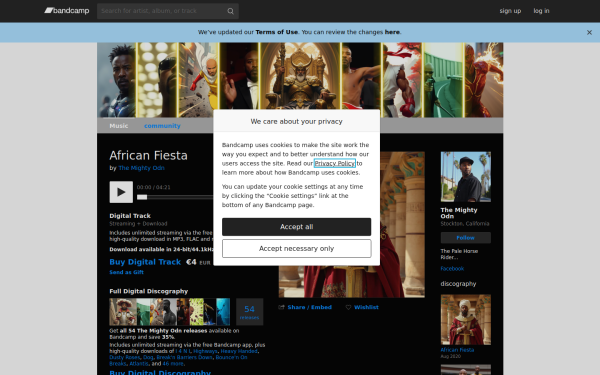Open The Mighty Odn artist link under title
Screen dimensions: 600x375
tap(141, 168)
